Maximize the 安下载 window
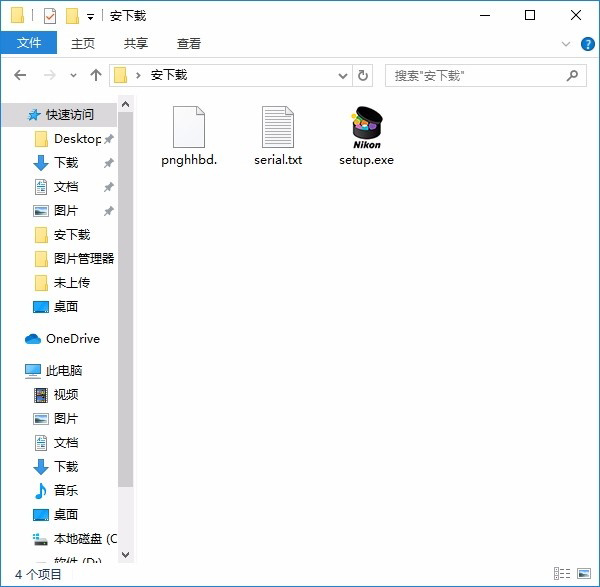600x587 pixels. (530, 15)
